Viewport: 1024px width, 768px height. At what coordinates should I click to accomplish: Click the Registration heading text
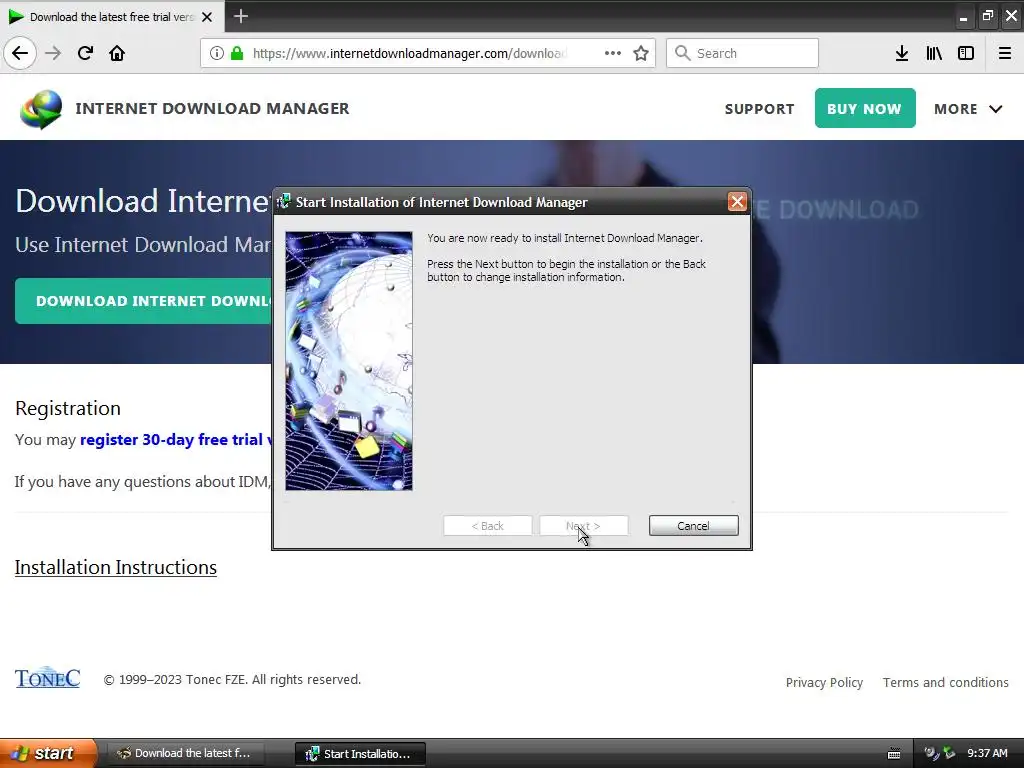(68, 408)
